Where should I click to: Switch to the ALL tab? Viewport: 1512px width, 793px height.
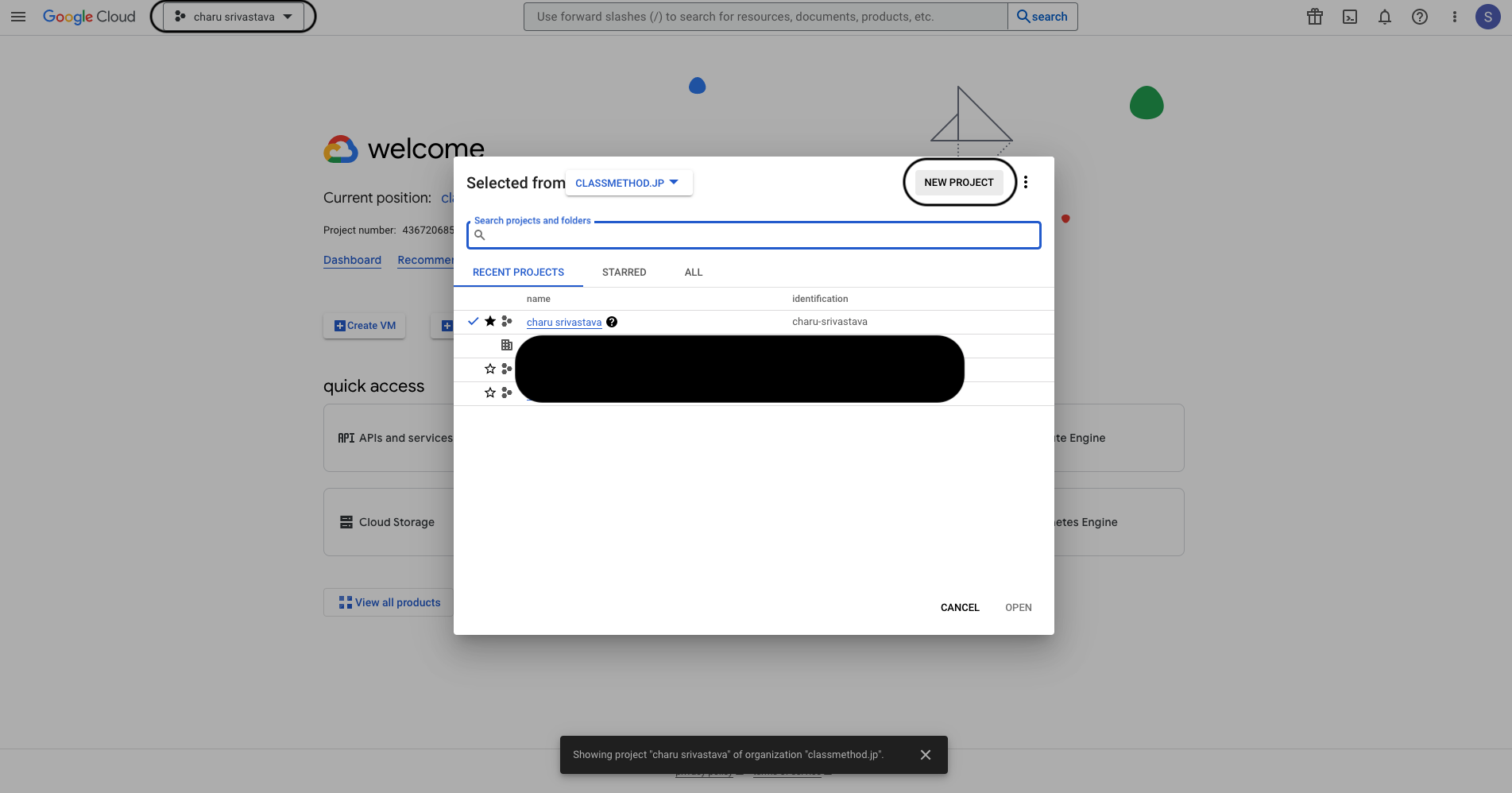click(693, 272)
